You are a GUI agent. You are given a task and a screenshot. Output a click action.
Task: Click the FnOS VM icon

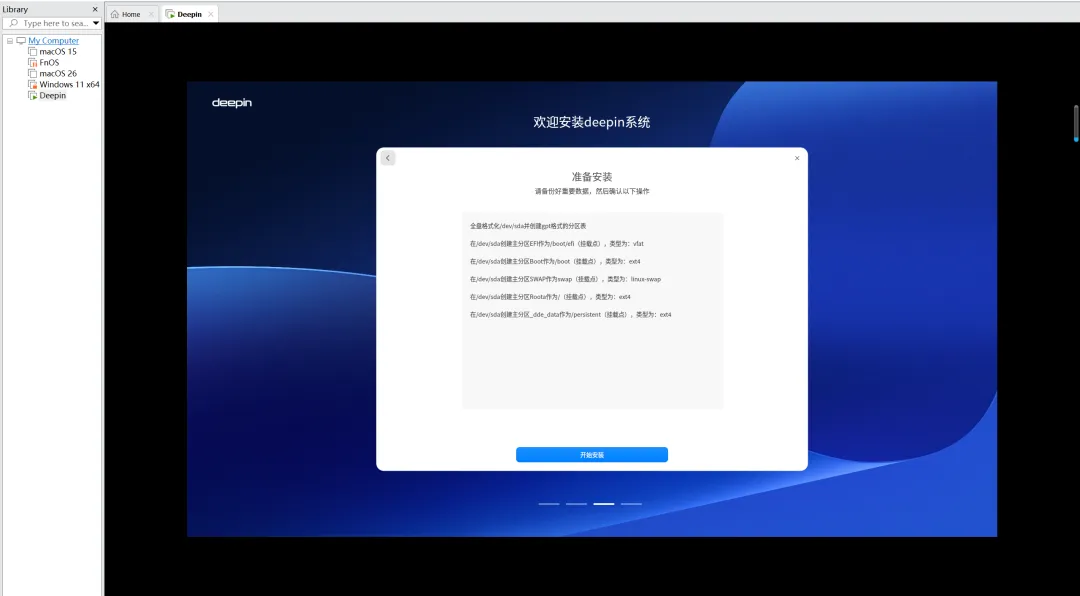point(32,63)
